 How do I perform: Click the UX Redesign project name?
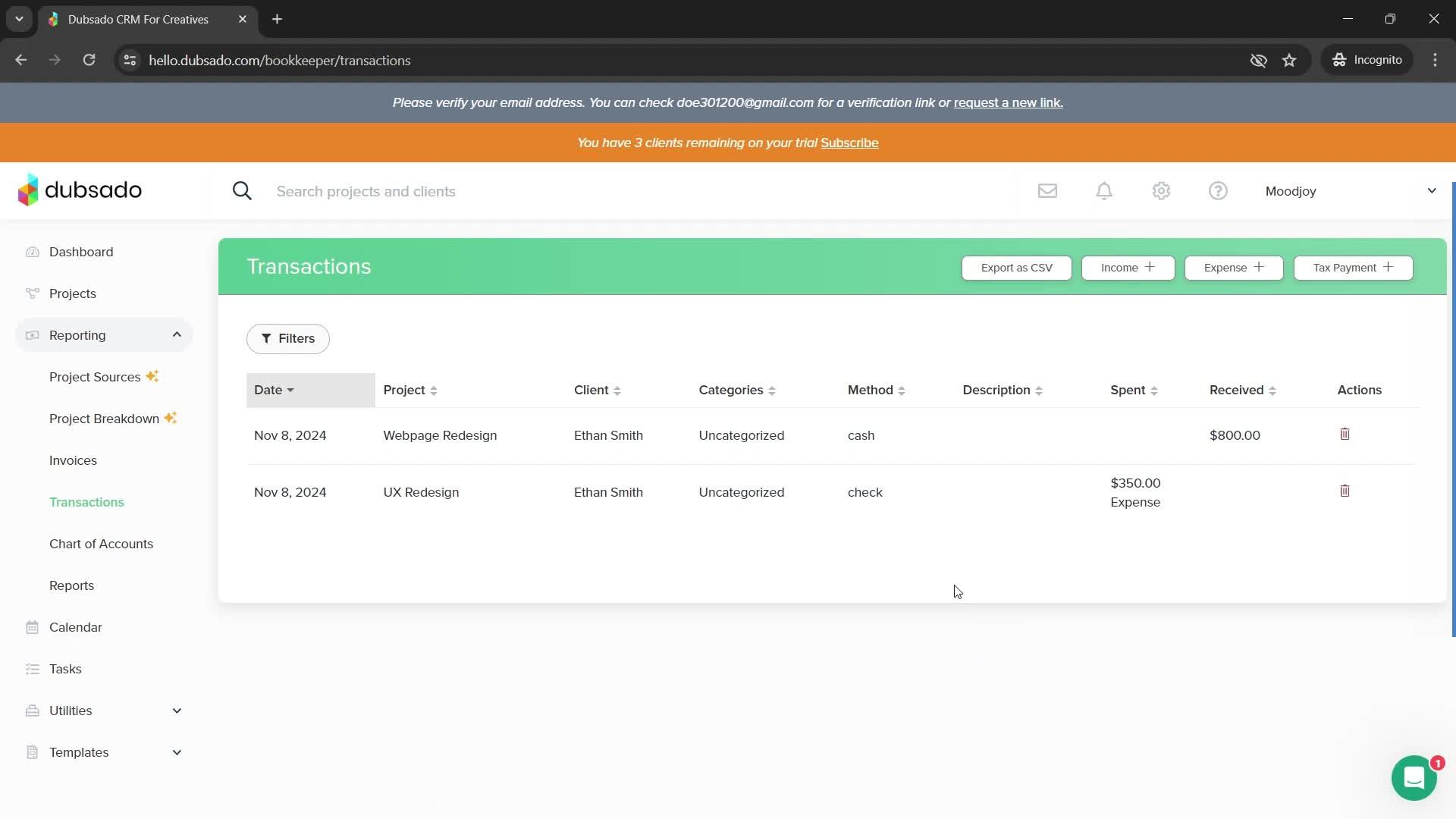421,492
